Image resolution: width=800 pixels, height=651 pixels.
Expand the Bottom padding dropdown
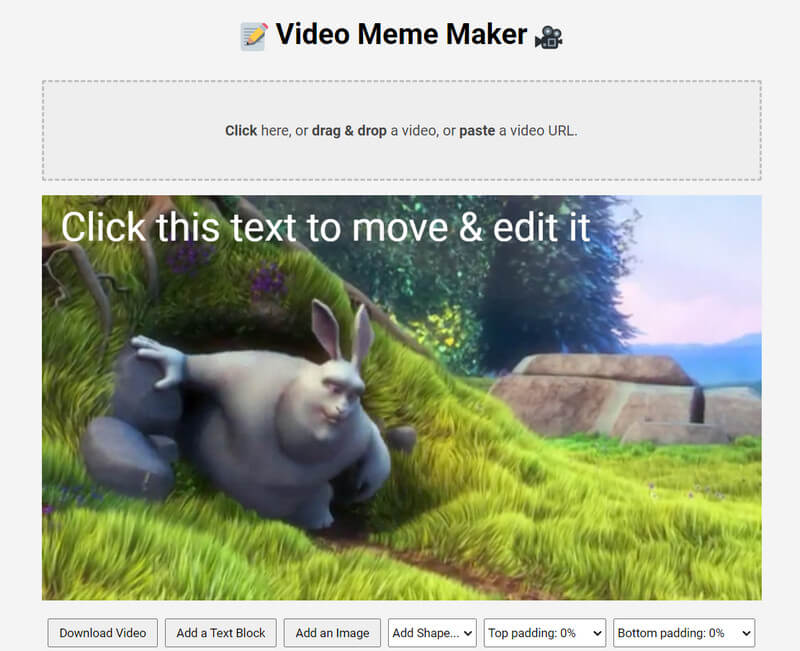click(684, 633)
